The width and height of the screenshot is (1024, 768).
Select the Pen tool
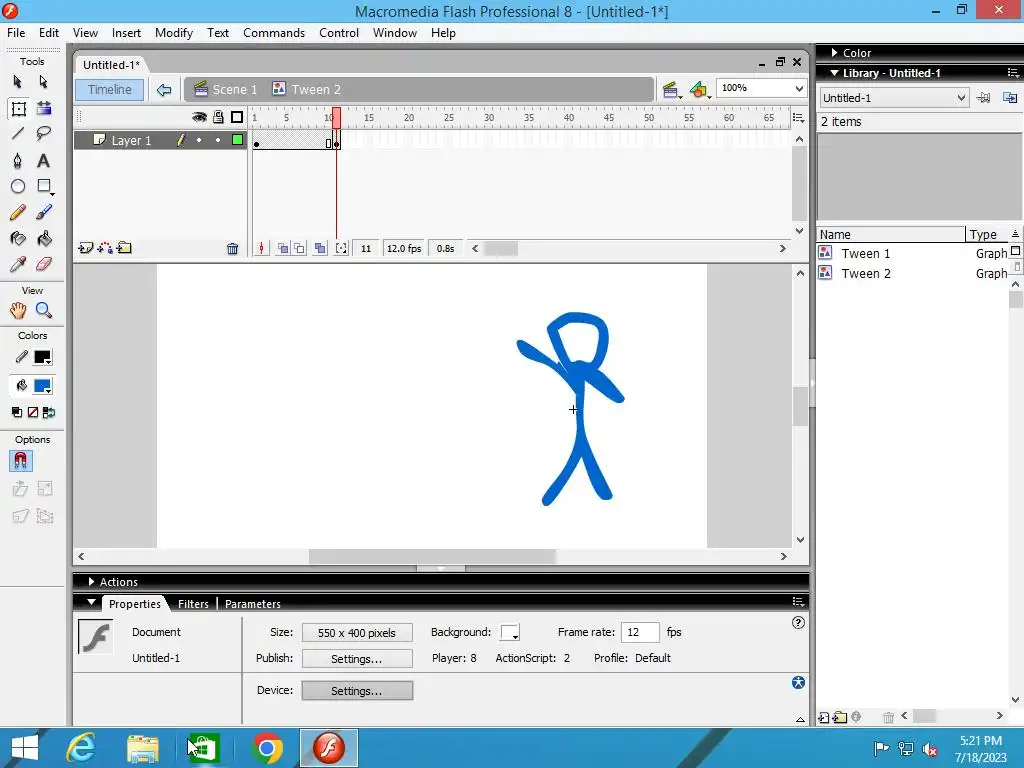(x=18, y=161)
